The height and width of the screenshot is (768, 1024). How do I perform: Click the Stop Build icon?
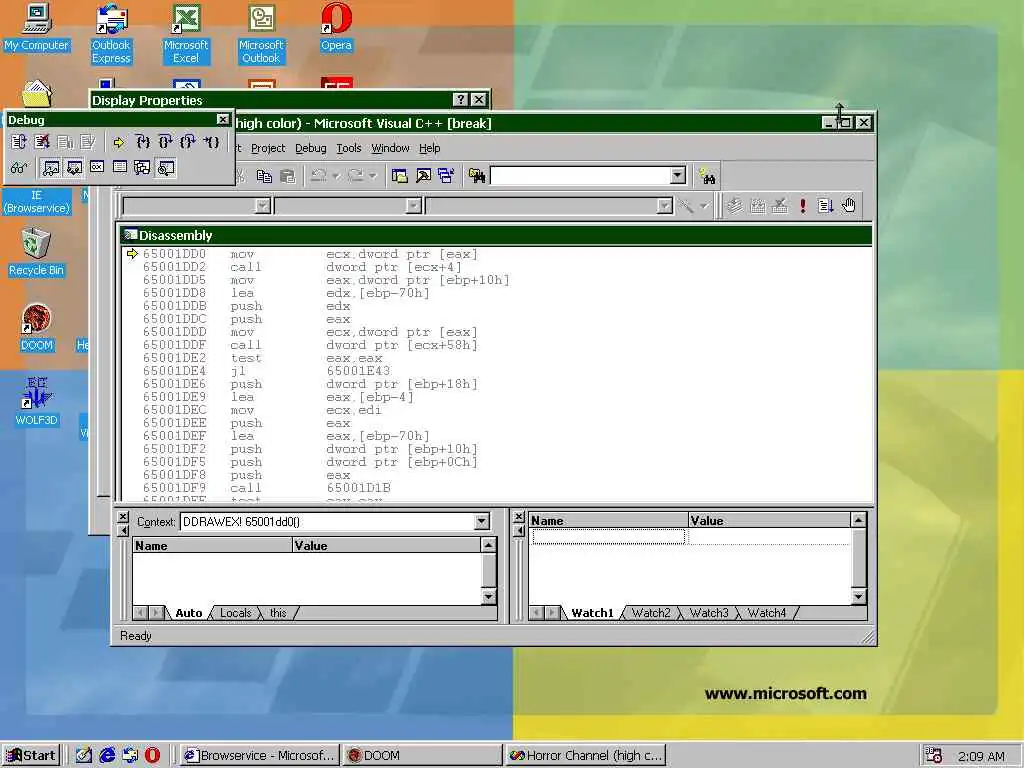coord(780,206)
